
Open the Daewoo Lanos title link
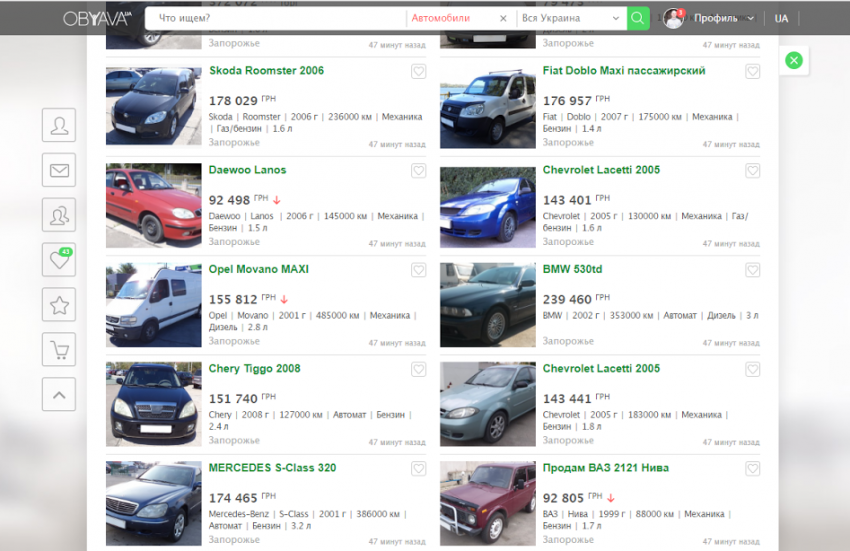[x=247, y=170]
